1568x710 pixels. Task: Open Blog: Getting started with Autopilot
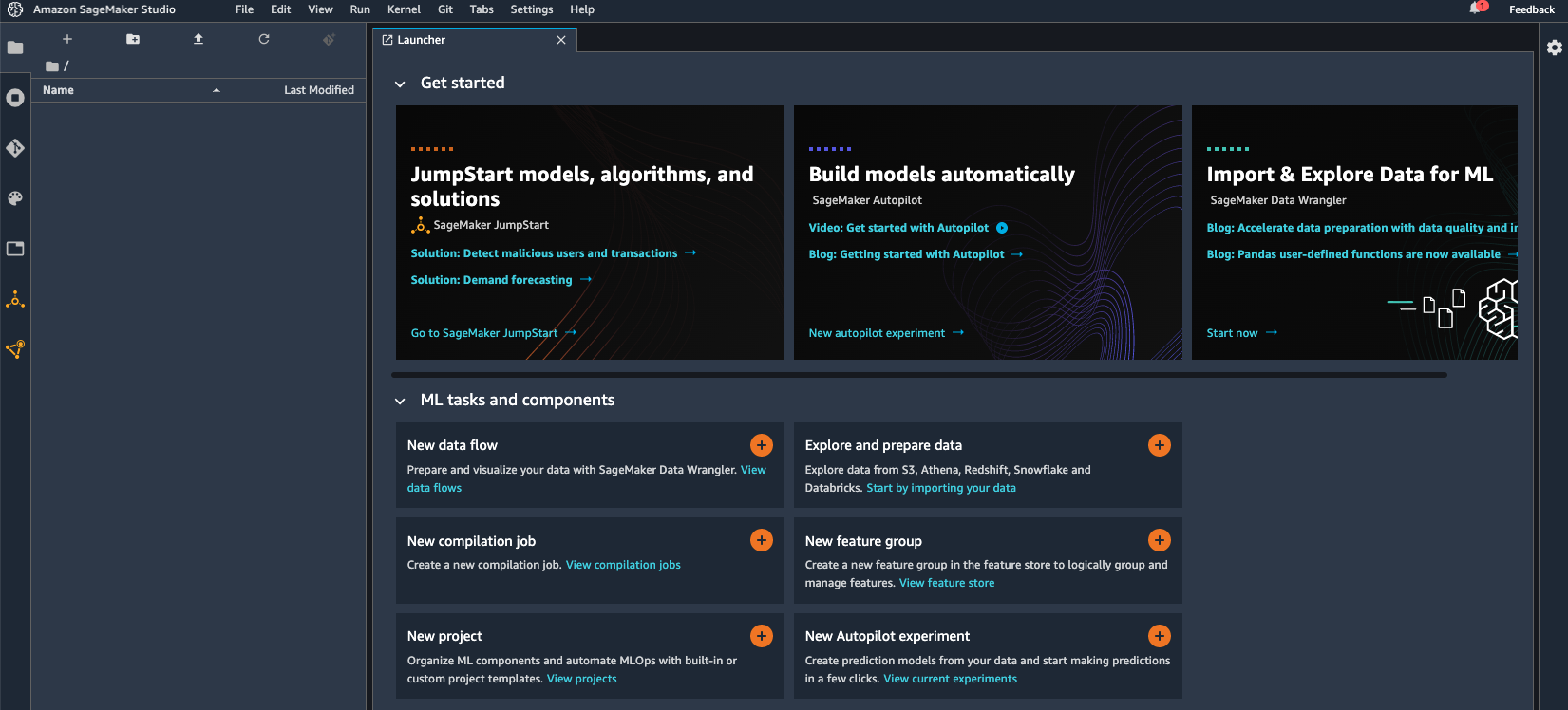point(916,254)
